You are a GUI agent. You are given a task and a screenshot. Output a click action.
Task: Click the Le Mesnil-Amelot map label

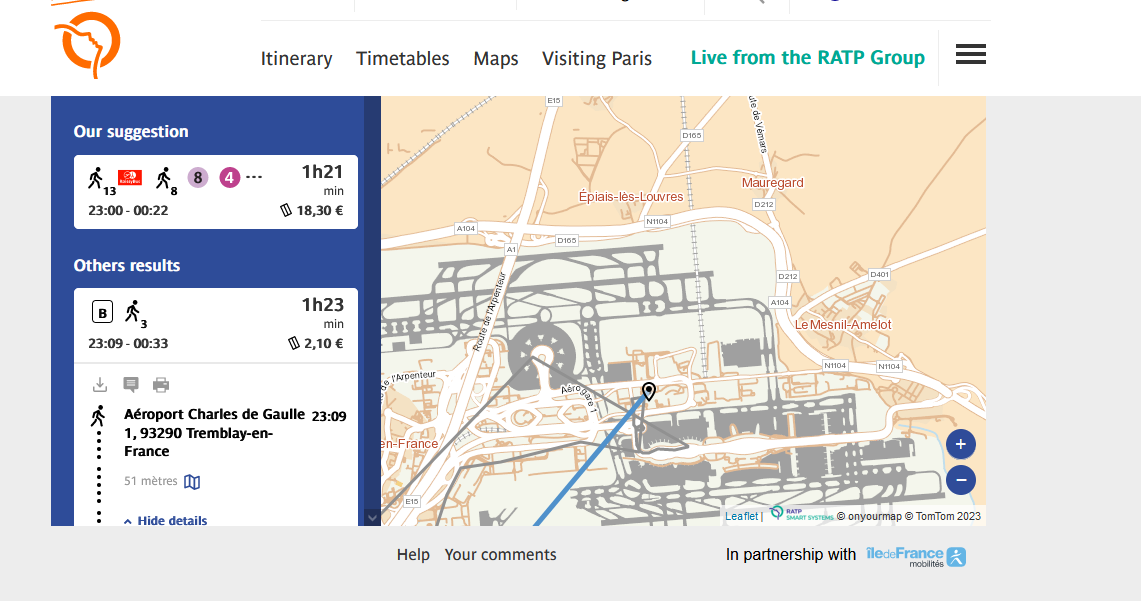pyautogui.click(x=843, y=325)
